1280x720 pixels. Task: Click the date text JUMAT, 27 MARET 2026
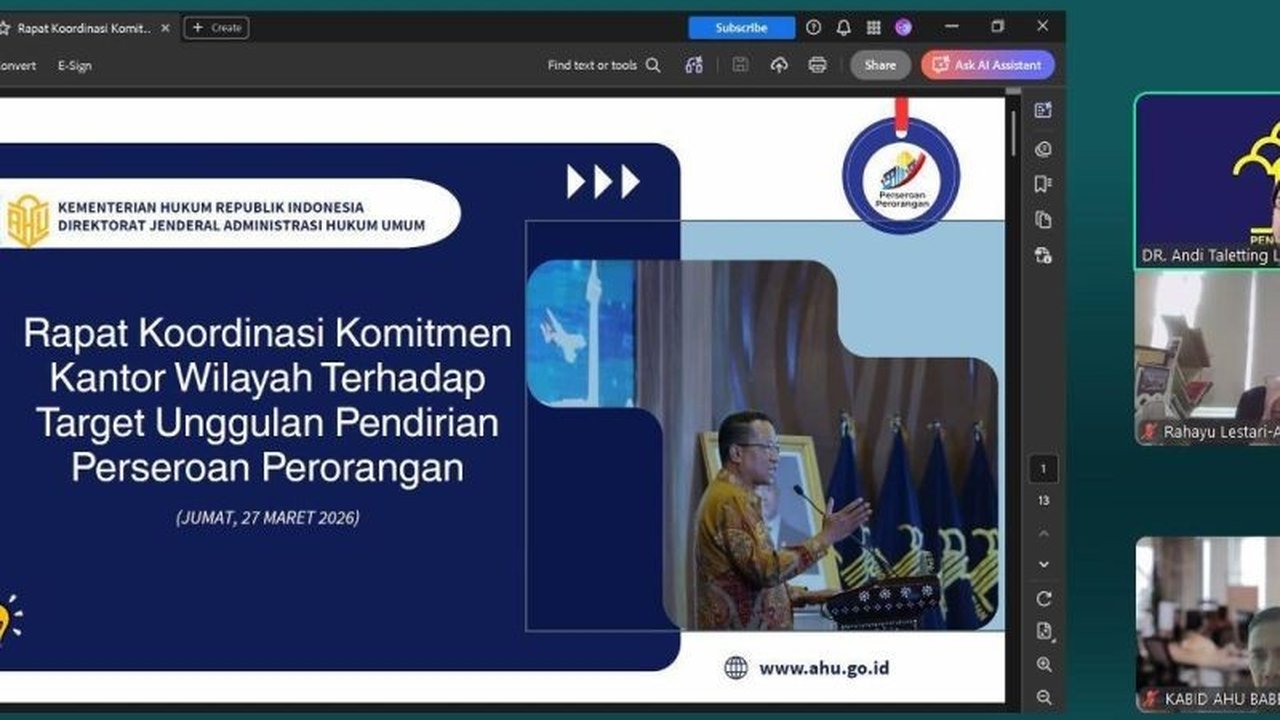pyautogui.click(x=268, y=518)
